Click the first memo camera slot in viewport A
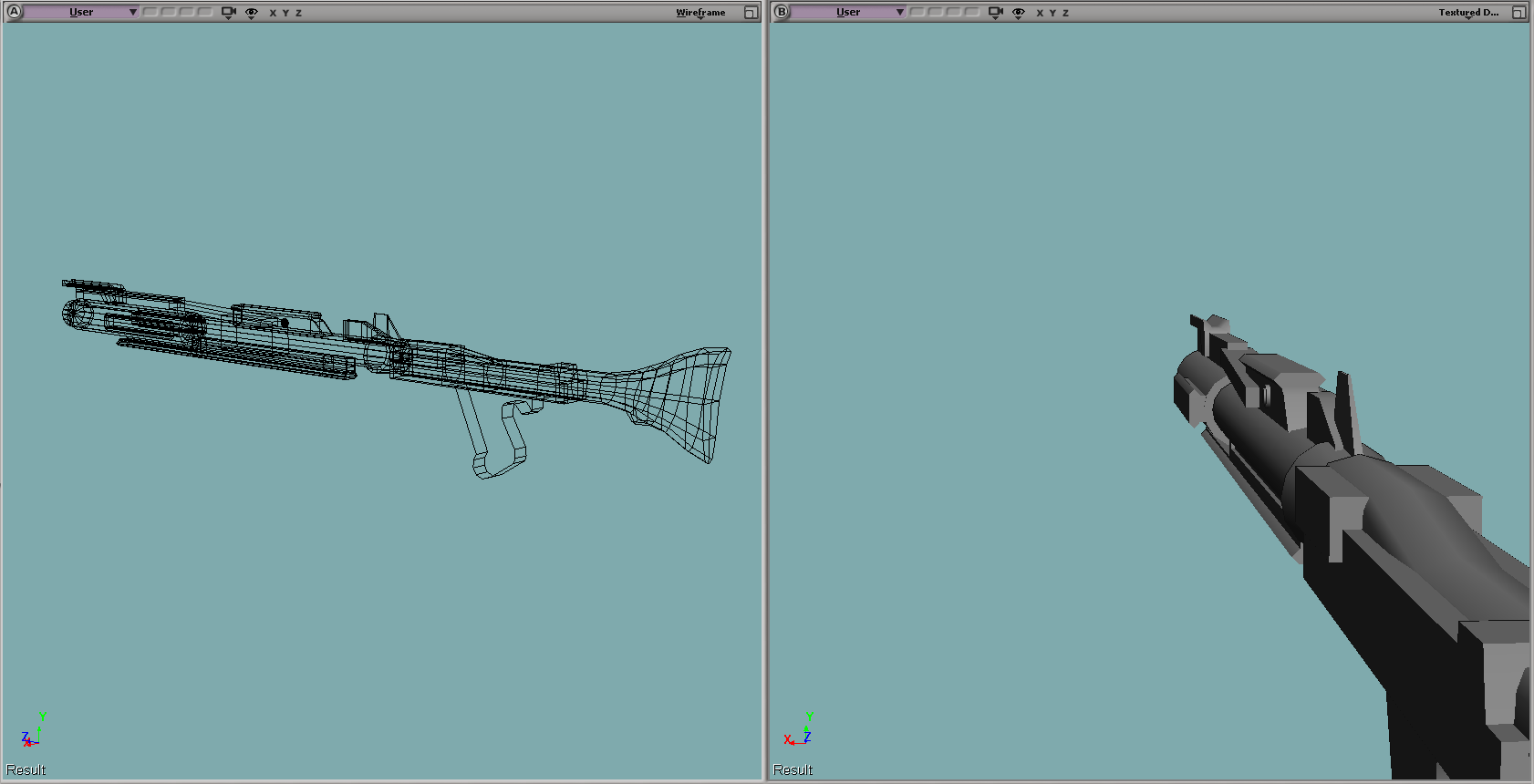This screenshot has width=1534, height=784. click(150, 12)
